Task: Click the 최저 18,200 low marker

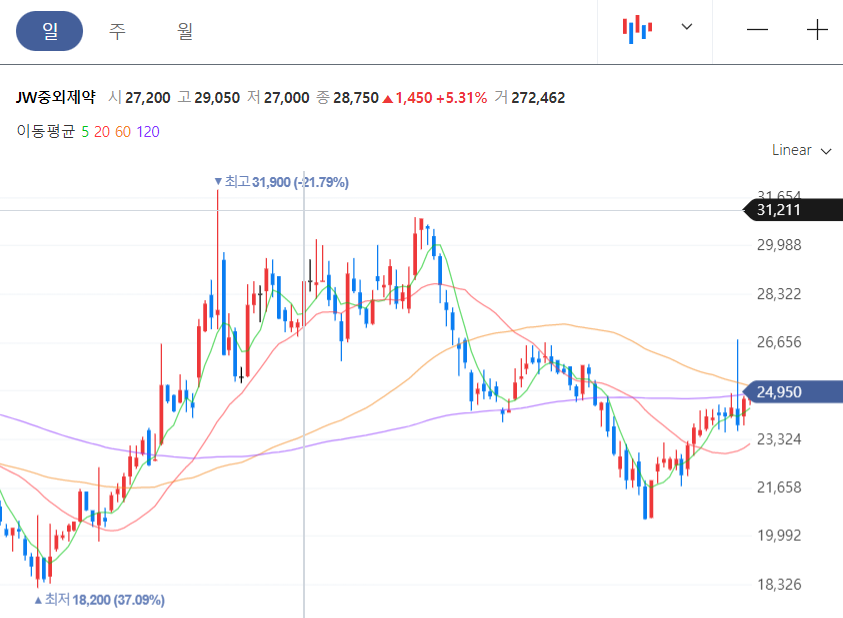Action: click(x=99, y=599)
